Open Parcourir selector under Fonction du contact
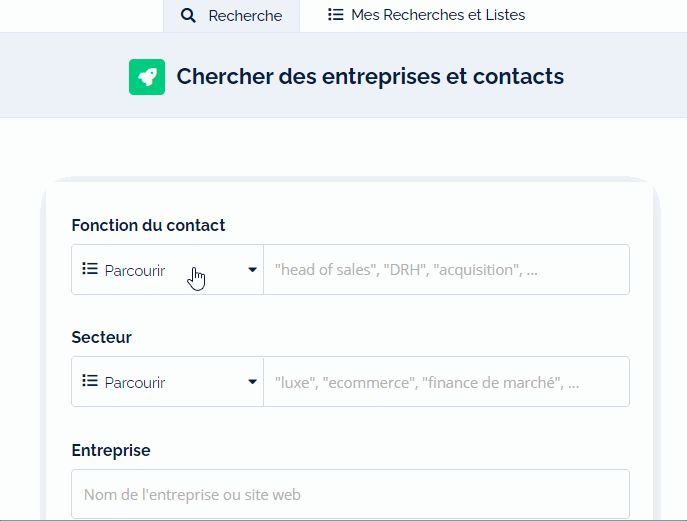The image size is (687, 521). [167, 269]
